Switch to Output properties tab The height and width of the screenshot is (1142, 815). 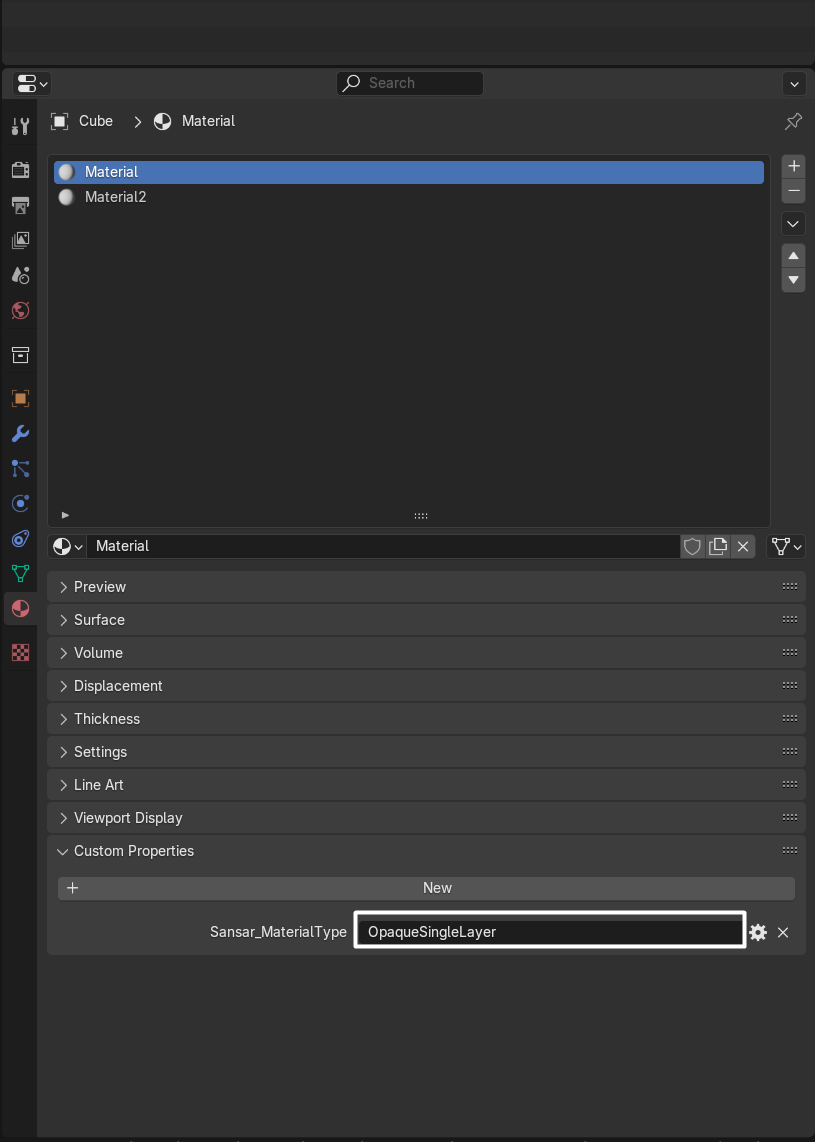(x=20, y=205)
